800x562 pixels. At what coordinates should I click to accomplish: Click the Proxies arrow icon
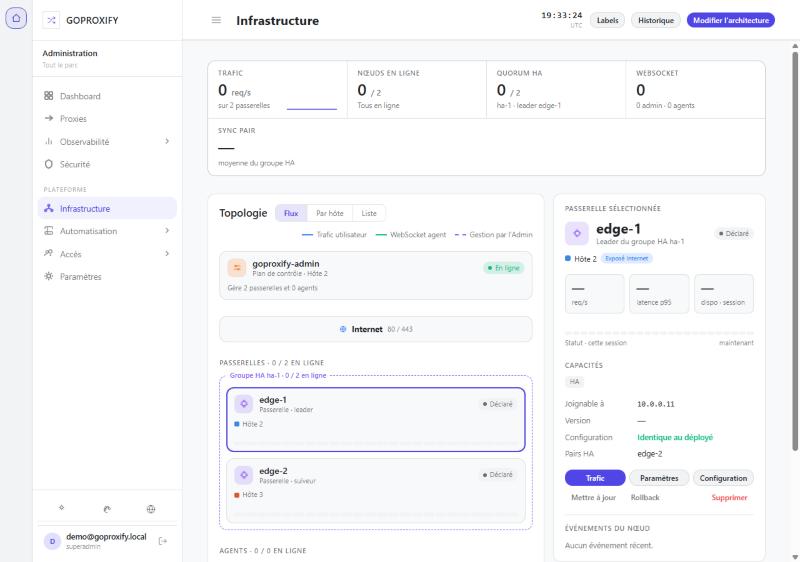click(48, 118)
